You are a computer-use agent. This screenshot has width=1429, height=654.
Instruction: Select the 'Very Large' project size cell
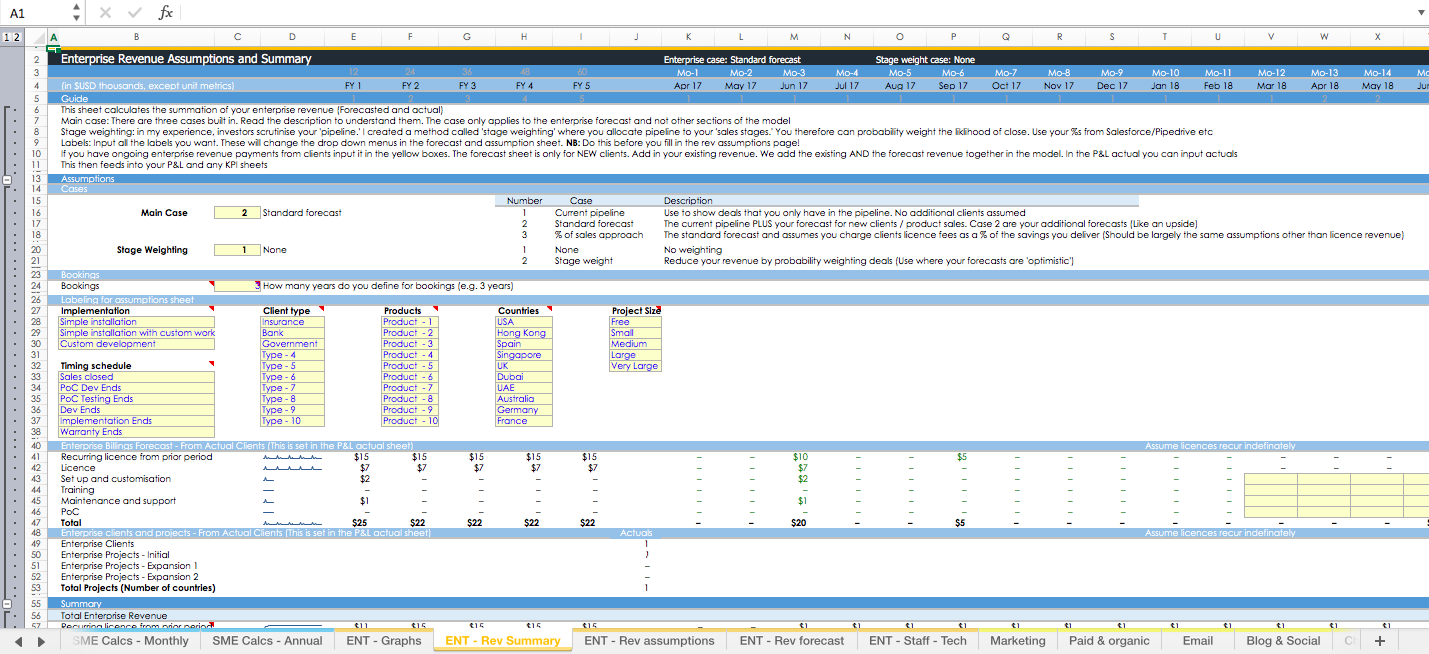(x=635, y=366)
